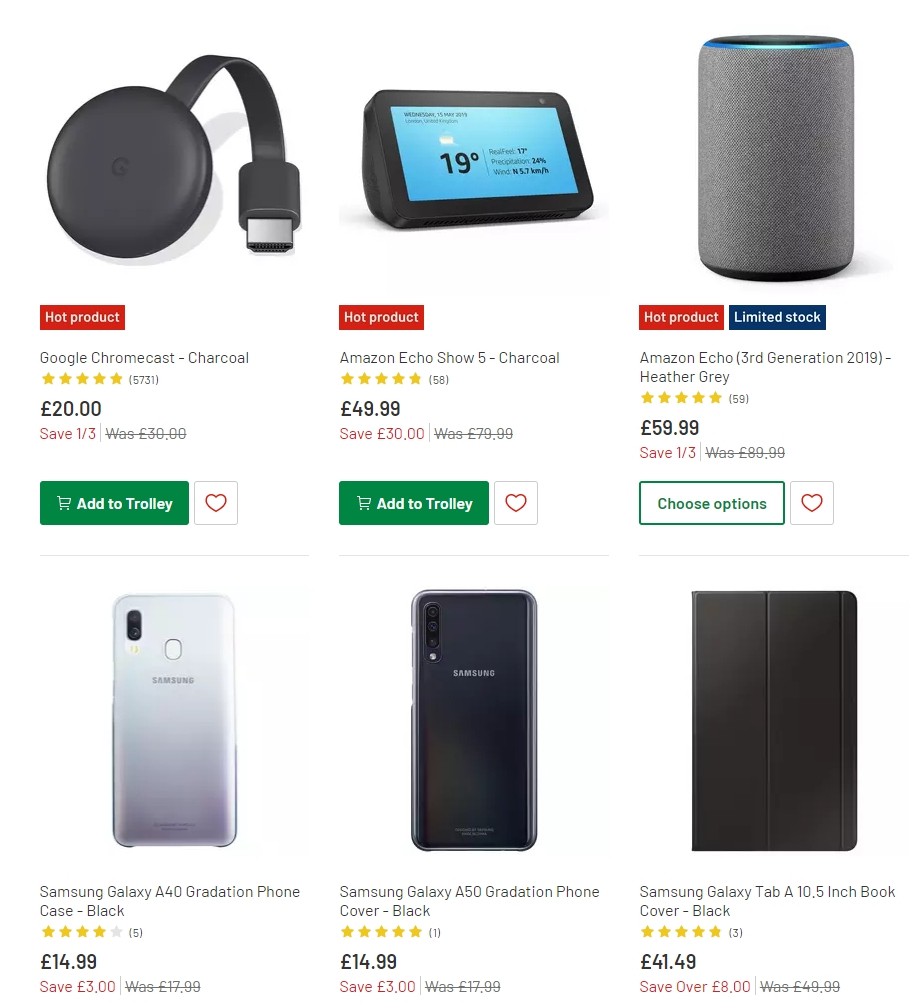Click the trolley icon on Echo Show 5's button
This screenshot has width=915, height=1008.
[364, 503]
